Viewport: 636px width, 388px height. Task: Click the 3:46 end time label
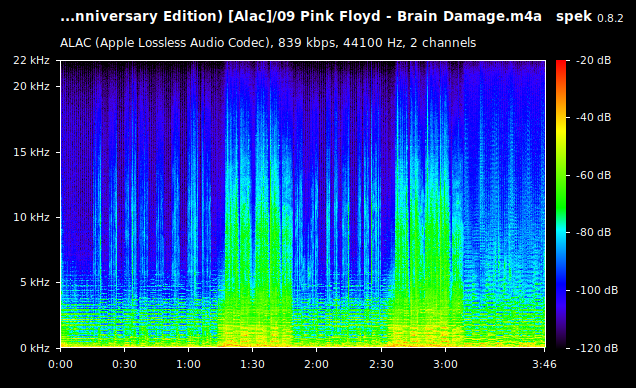pyautogui.click(x=544, y=364)
